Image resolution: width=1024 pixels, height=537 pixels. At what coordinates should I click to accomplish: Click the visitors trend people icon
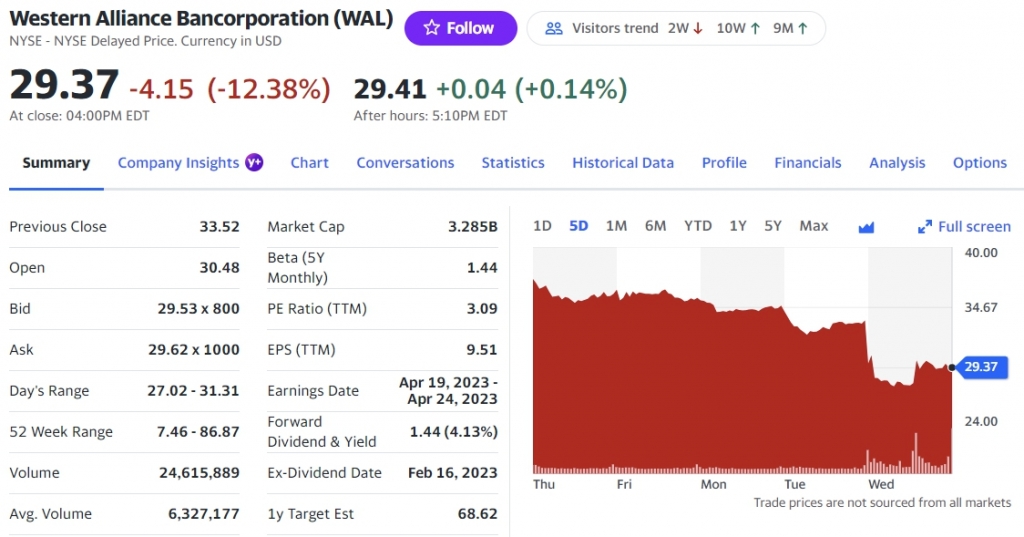click(554, 28)
